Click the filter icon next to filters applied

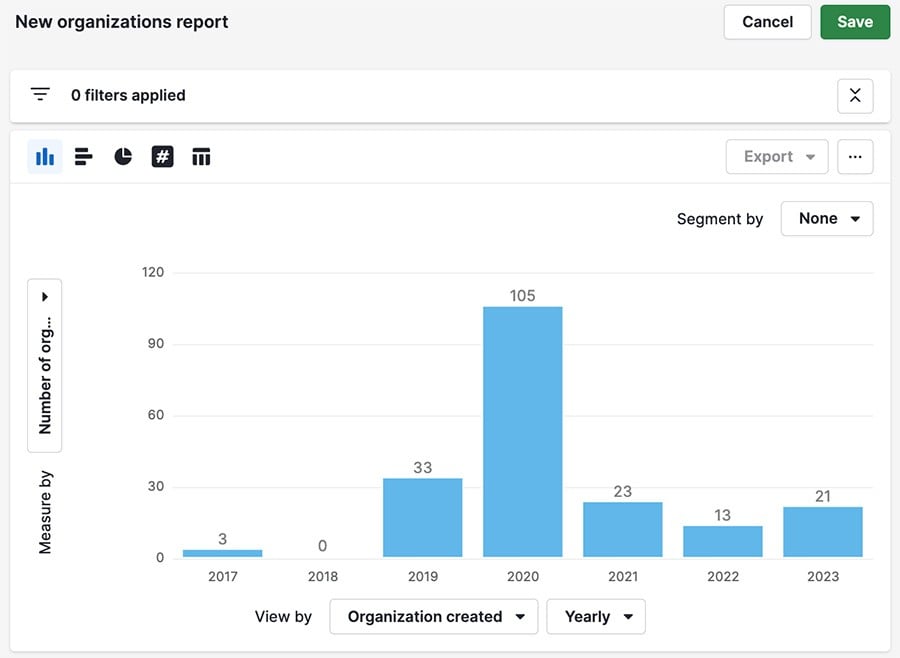pos(40,94)
